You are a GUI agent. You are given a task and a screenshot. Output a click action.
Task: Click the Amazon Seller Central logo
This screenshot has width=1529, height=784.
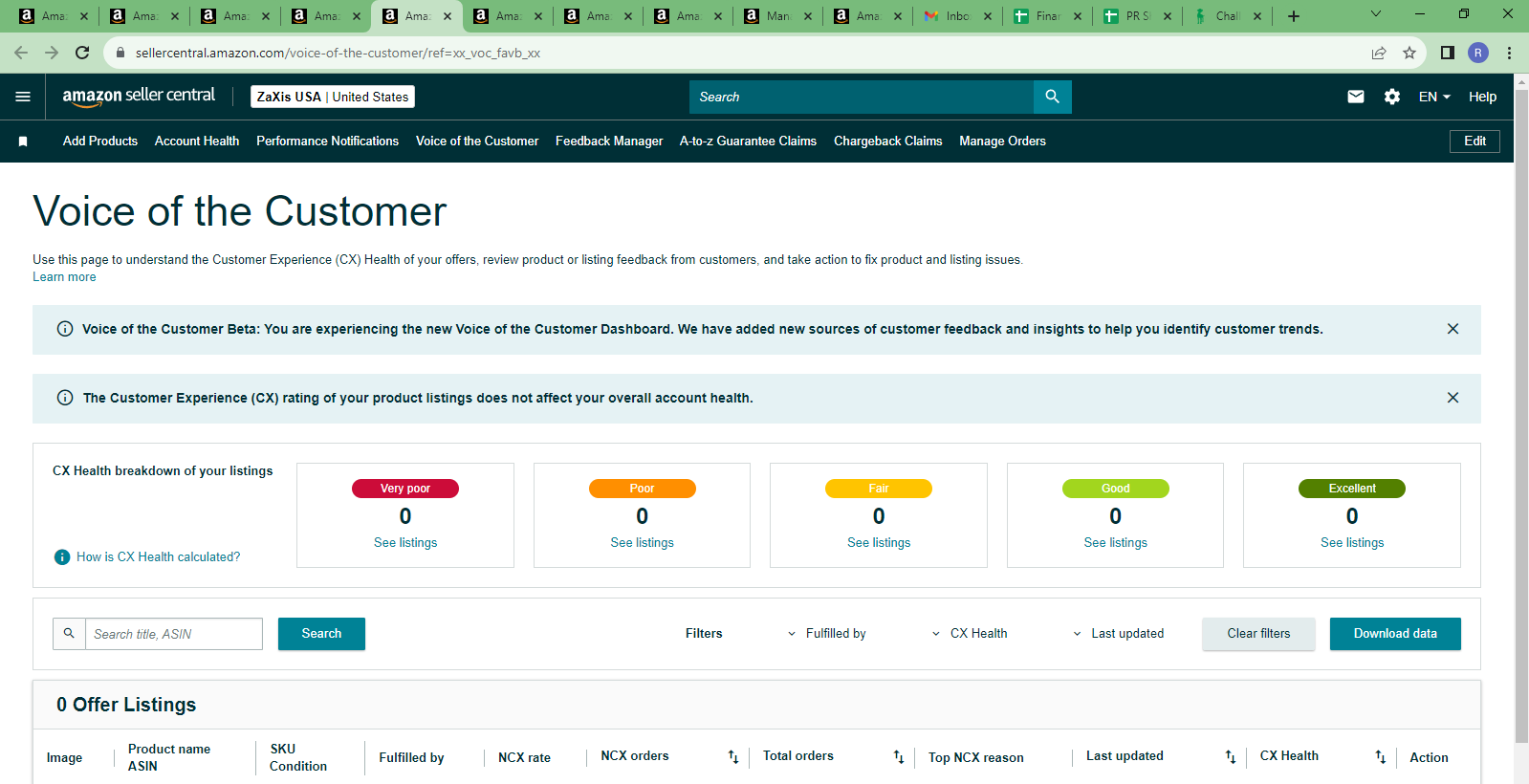[139, 97]
